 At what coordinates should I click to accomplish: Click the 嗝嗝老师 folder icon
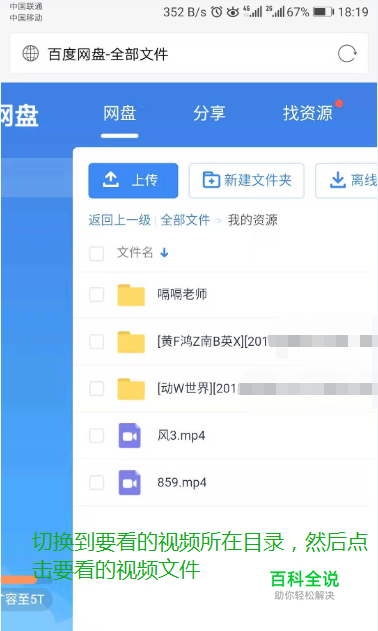coord(131,295)
